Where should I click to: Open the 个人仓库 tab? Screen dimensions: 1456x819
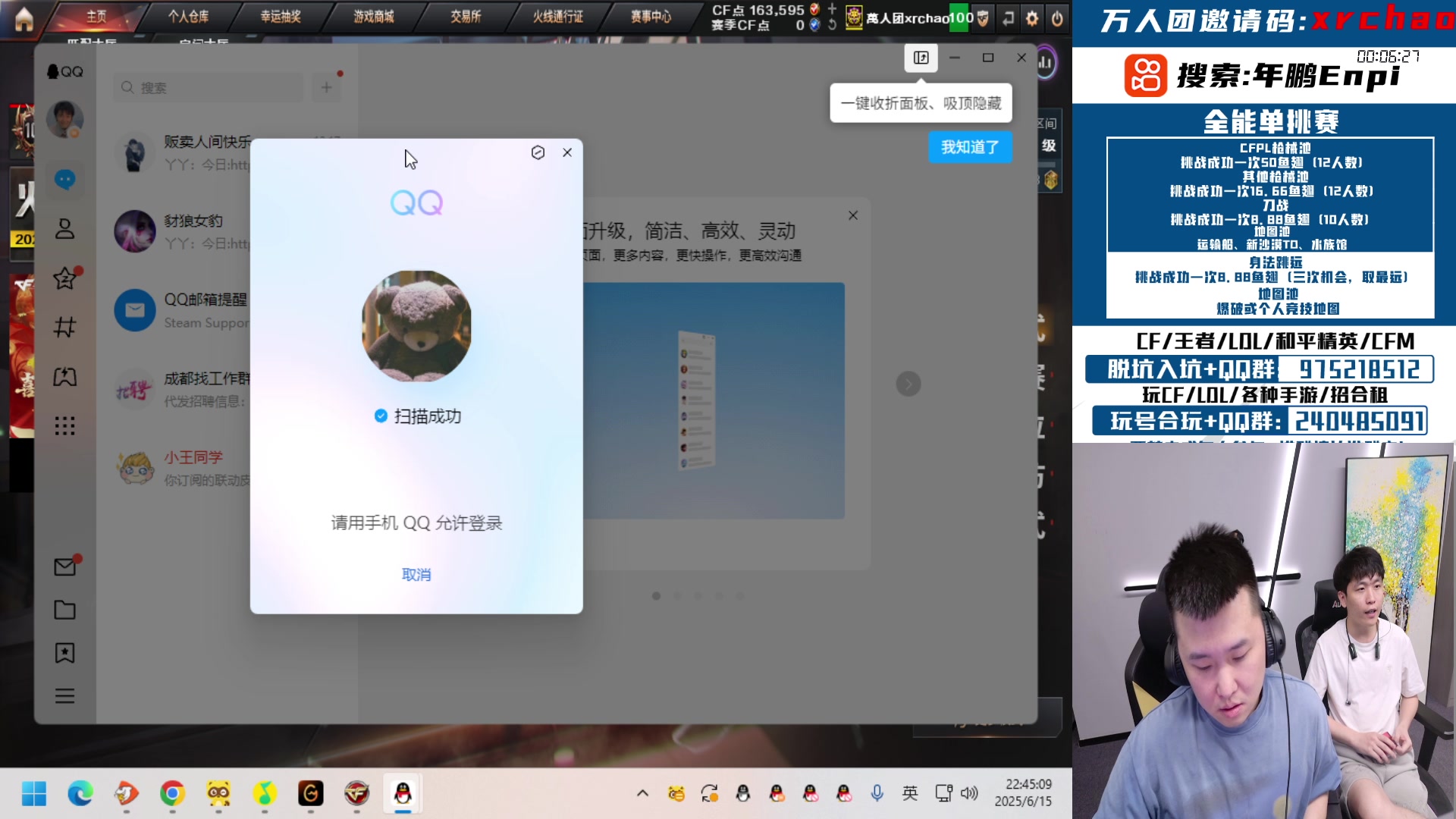188,17
